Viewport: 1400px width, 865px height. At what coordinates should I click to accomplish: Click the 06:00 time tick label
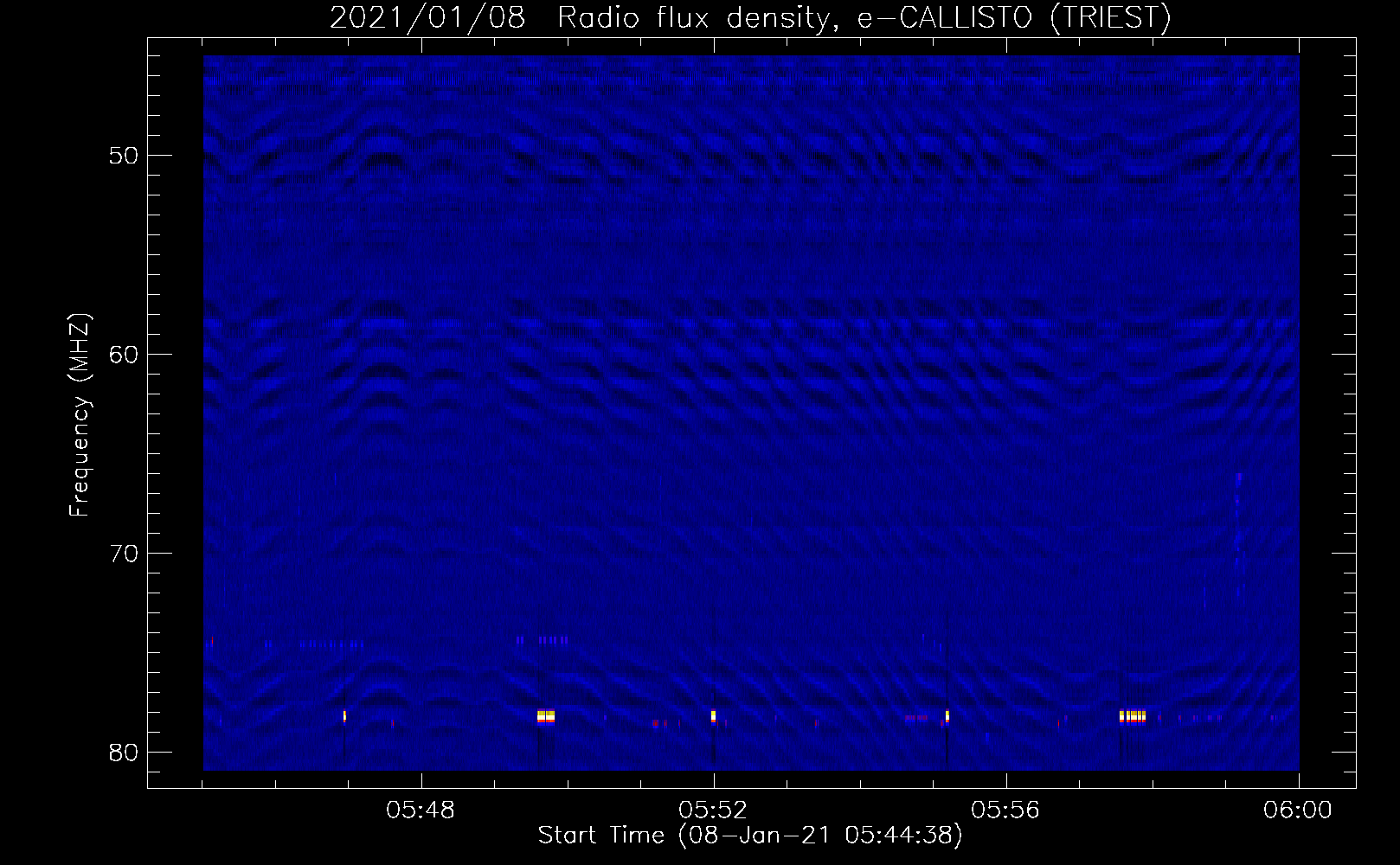click(x=1298, y=811)
